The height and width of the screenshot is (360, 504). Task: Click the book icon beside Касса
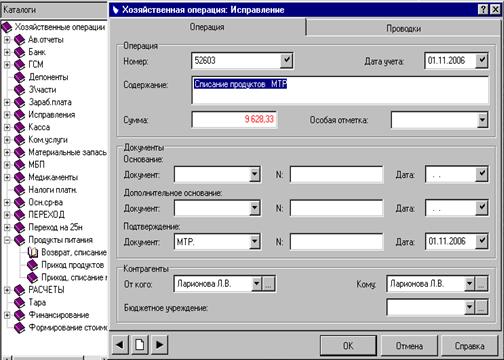pos(19,127)
